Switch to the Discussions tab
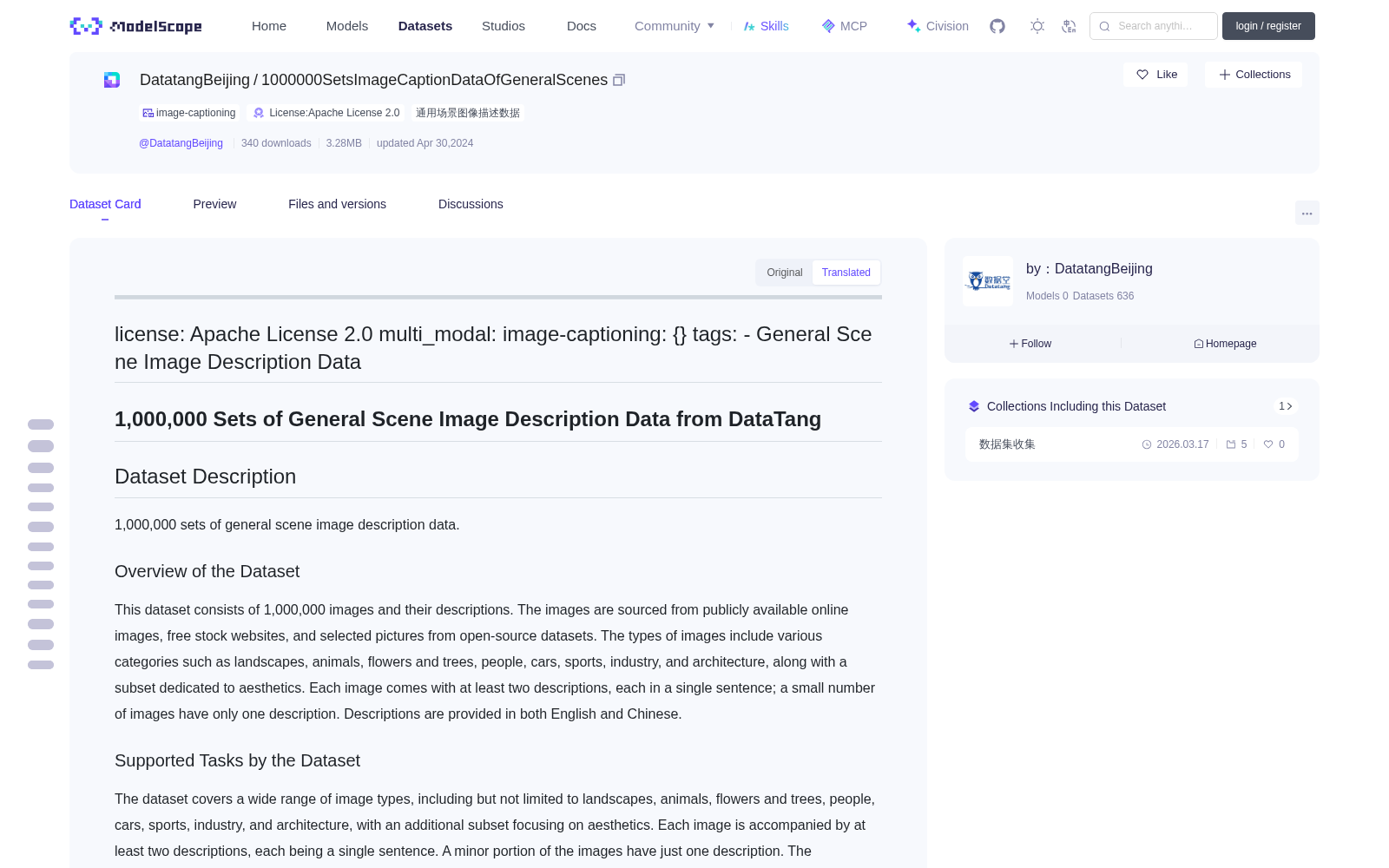The height and width of the screenshot is (868, 1389). pyautogui.click(x=471, y=204)
